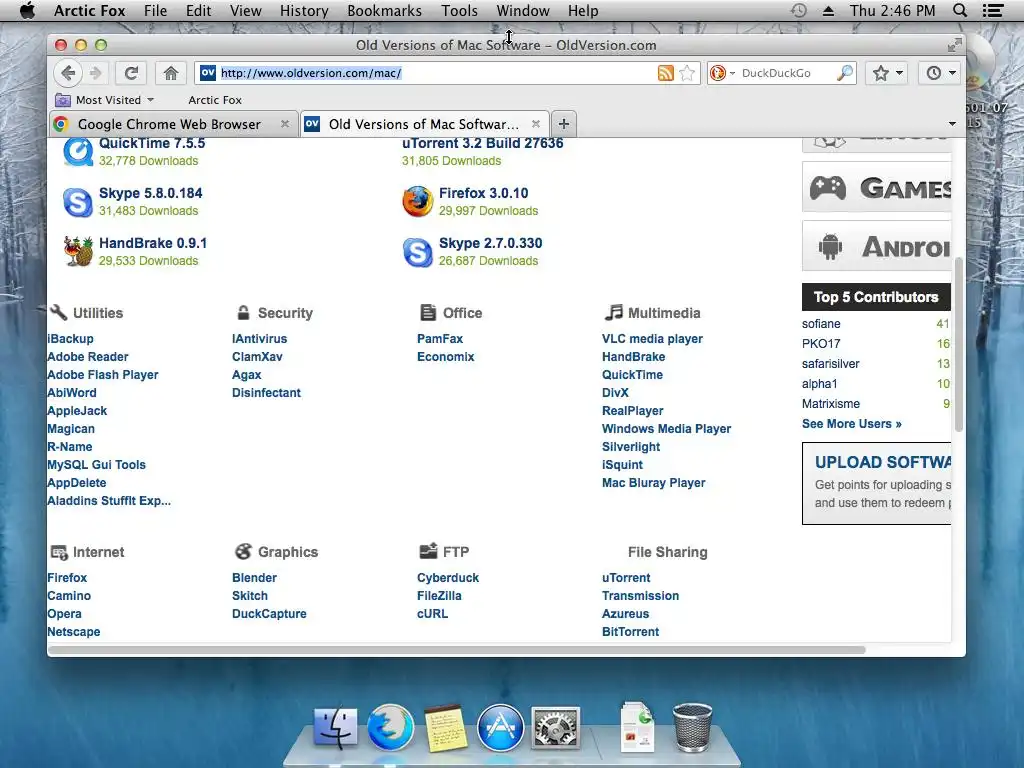
Task: Click the vertical scrollbar thumb on right
Action: (959, 345)
